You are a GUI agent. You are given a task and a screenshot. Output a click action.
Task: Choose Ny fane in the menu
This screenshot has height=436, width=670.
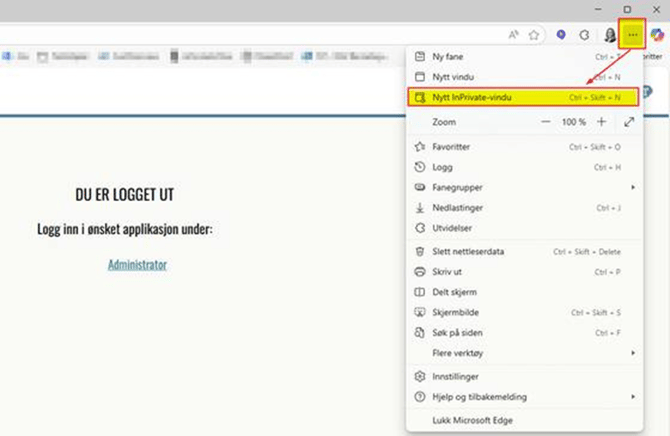446,57
